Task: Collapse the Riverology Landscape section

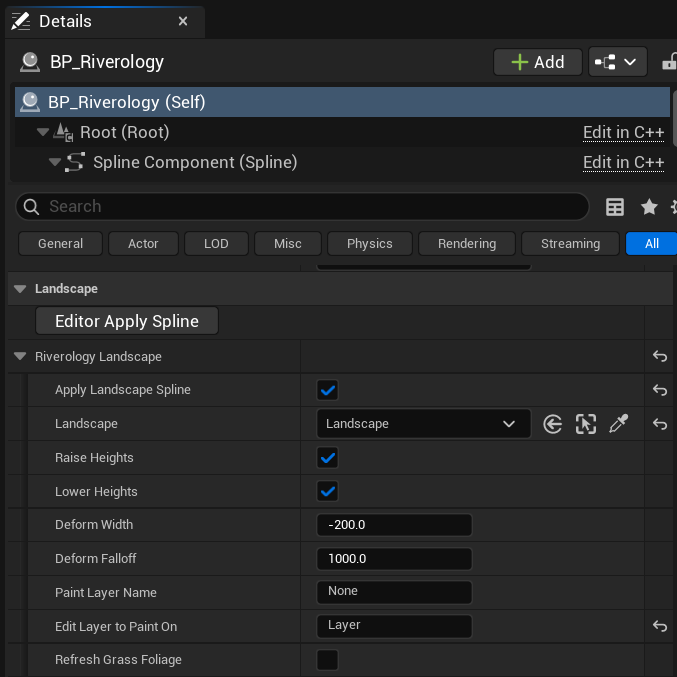Action: tap(20, 356)
